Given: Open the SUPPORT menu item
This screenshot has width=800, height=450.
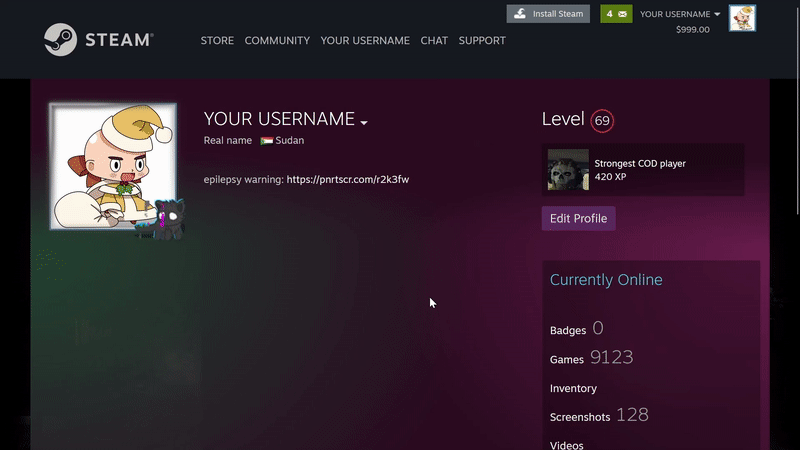Looking at the screenshot, I should [x=482, y=40].
